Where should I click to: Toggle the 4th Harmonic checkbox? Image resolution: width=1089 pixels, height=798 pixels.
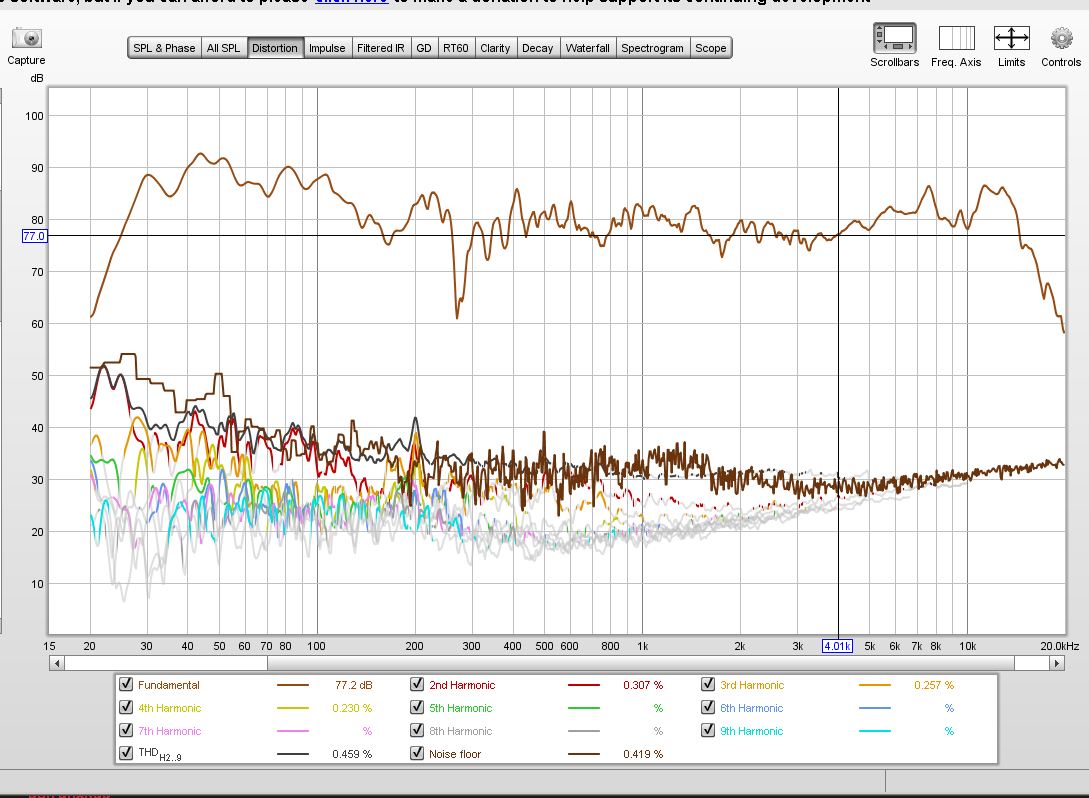pyautogui.click(x=126, y=707)
